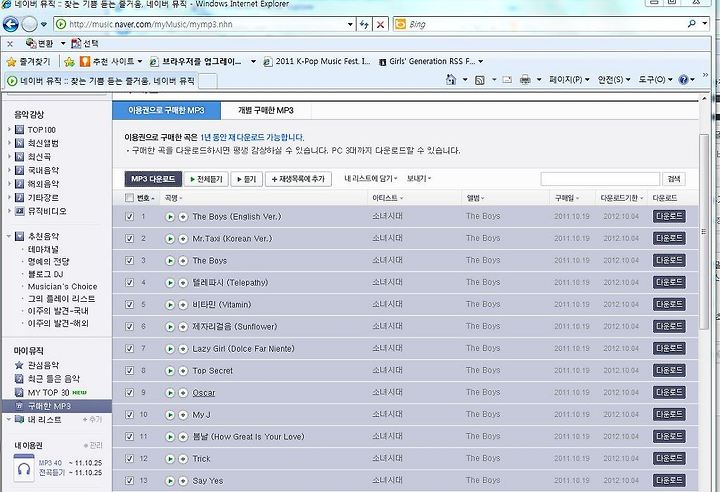Play the song Mr.Taxi (Korean Ver.)
Image resolution: width=720 pixels, height=492 pixels.
click(170, 239)
